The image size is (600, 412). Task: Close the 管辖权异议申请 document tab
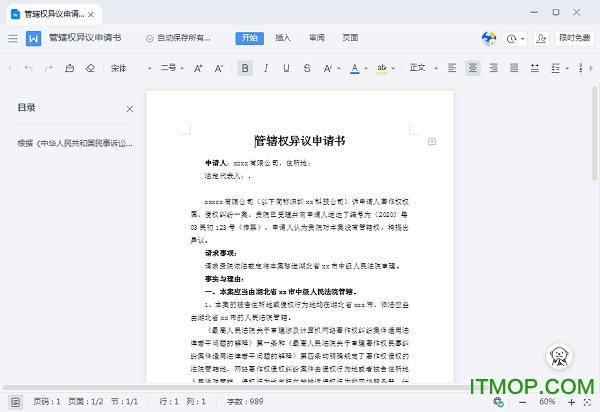click(91, 15)
